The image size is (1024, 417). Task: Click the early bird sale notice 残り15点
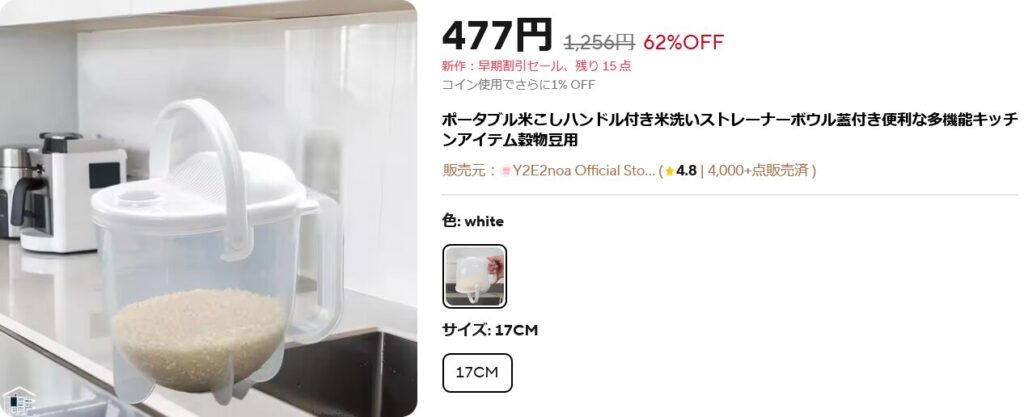(x=536, y=66)
